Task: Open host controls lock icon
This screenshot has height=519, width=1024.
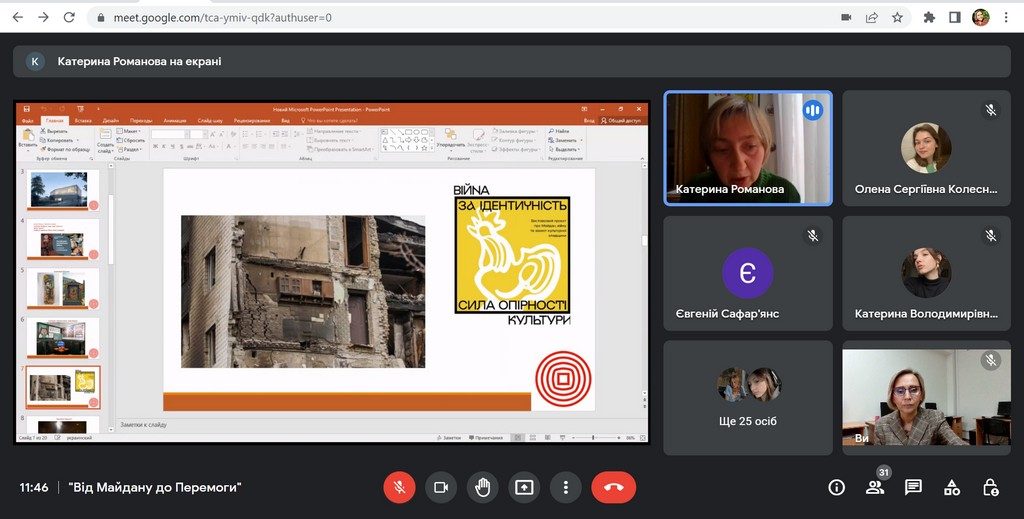Action: click(990, 487)
